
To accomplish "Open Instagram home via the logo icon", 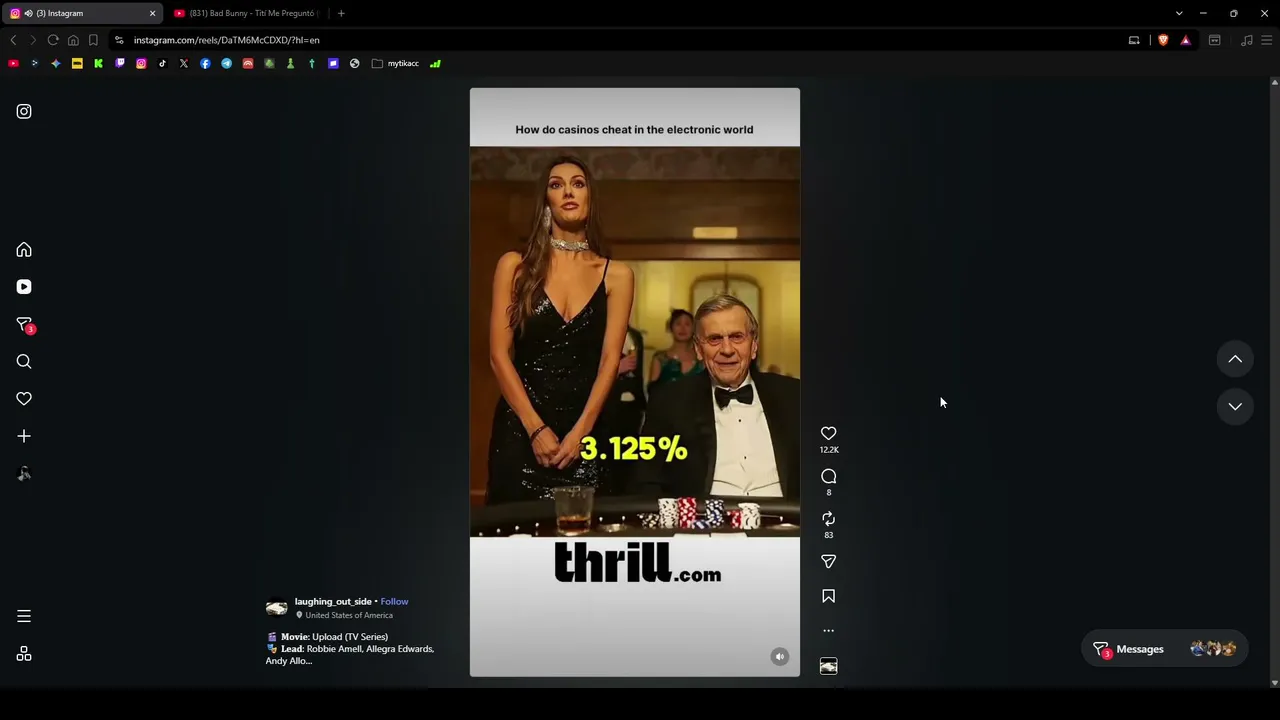I will point(24,111).
